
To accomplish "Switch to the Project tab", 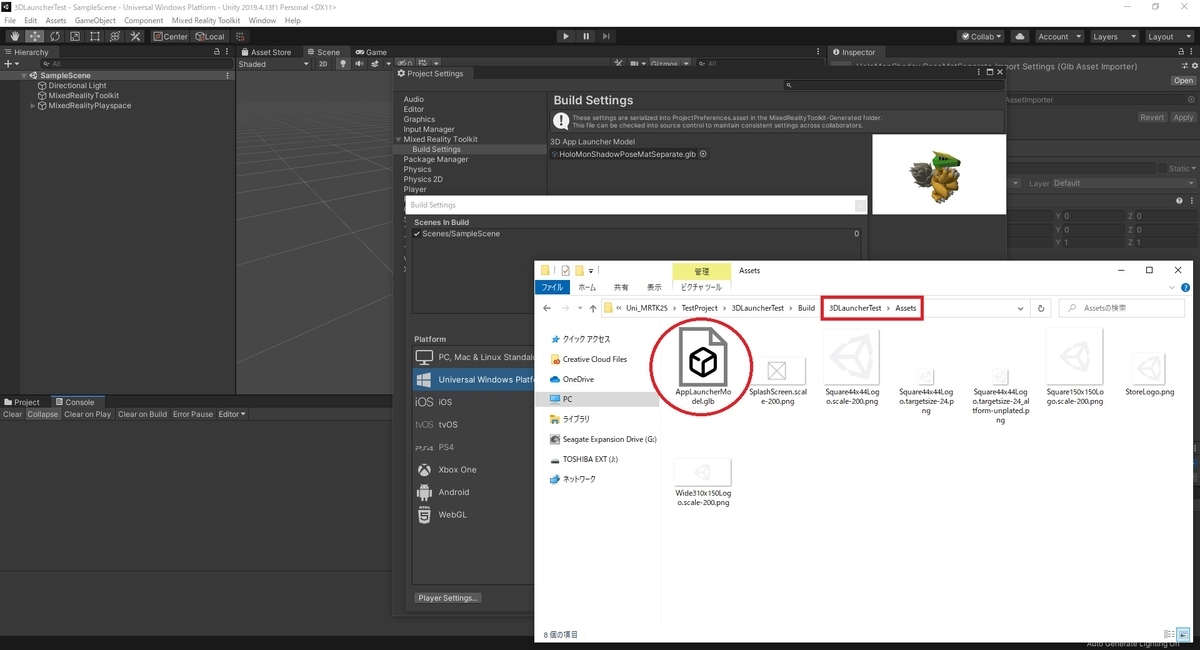I will pos(22,402).
